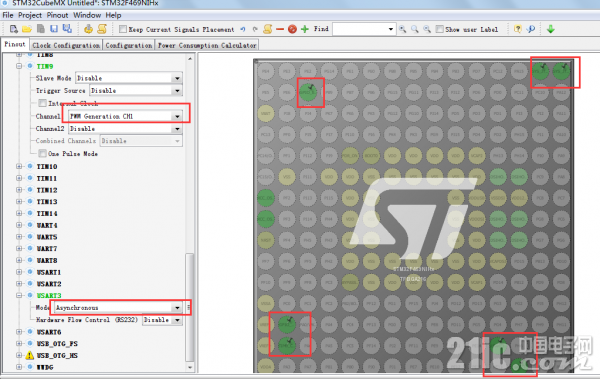The height and width of the screenshot is (379, 600).
Task: Click the yellow help question mark icon
Action: point(518,29)
